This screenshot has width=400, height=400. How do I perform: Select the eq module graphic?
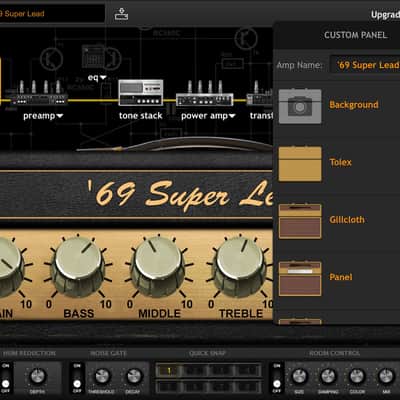[101, 58]
